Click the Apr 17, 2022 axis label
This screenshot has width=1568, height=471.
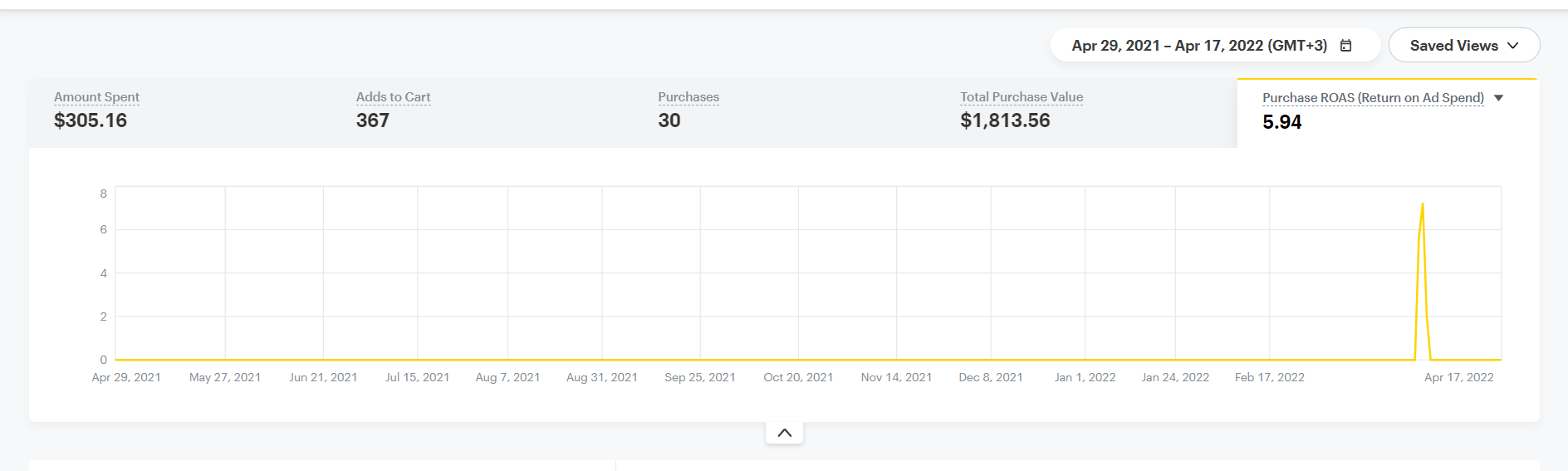1458,377
